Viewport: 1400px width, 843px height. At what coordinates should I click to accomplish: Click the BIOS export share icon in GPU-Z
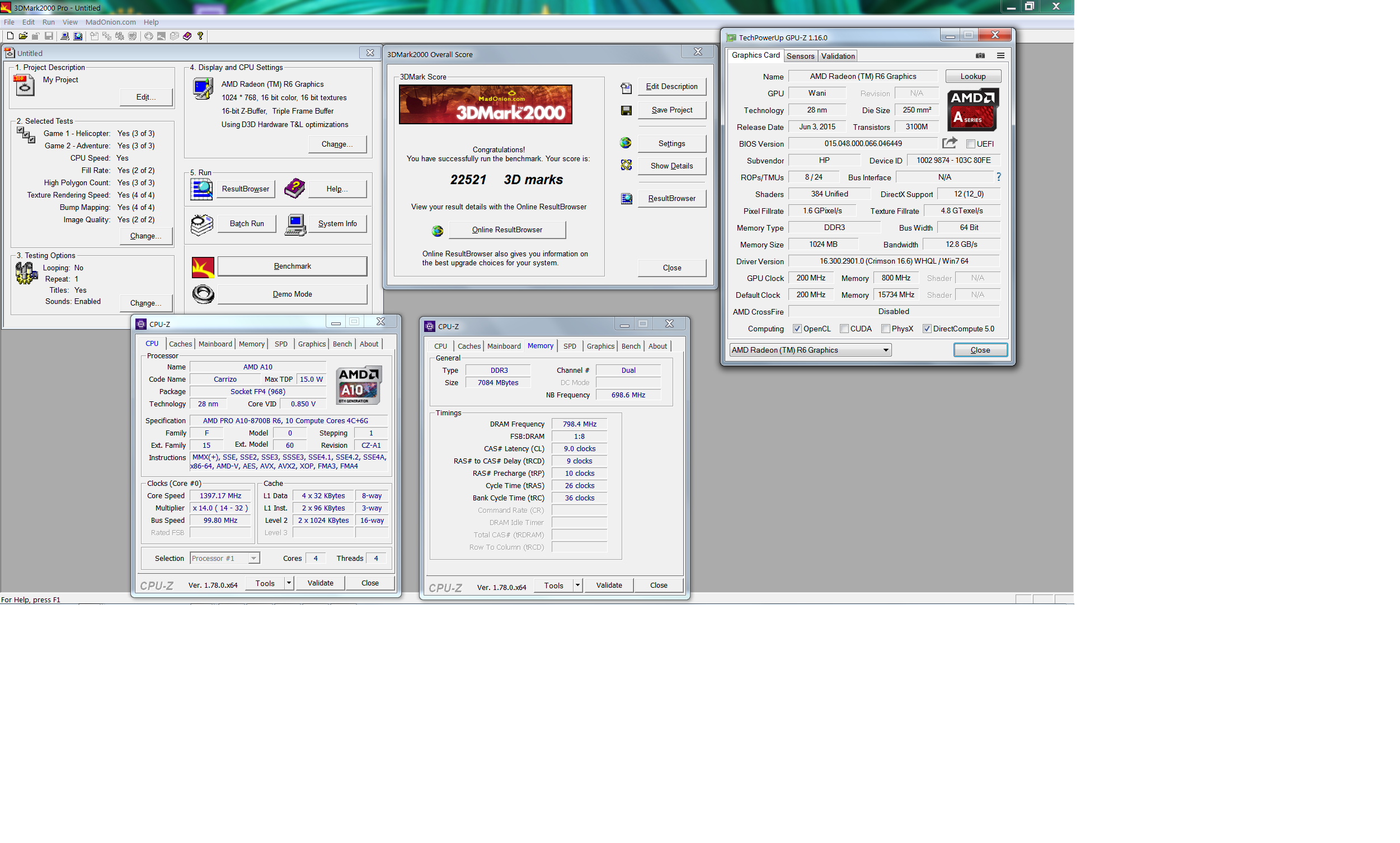pyautogui.click(x=950, y=143)
